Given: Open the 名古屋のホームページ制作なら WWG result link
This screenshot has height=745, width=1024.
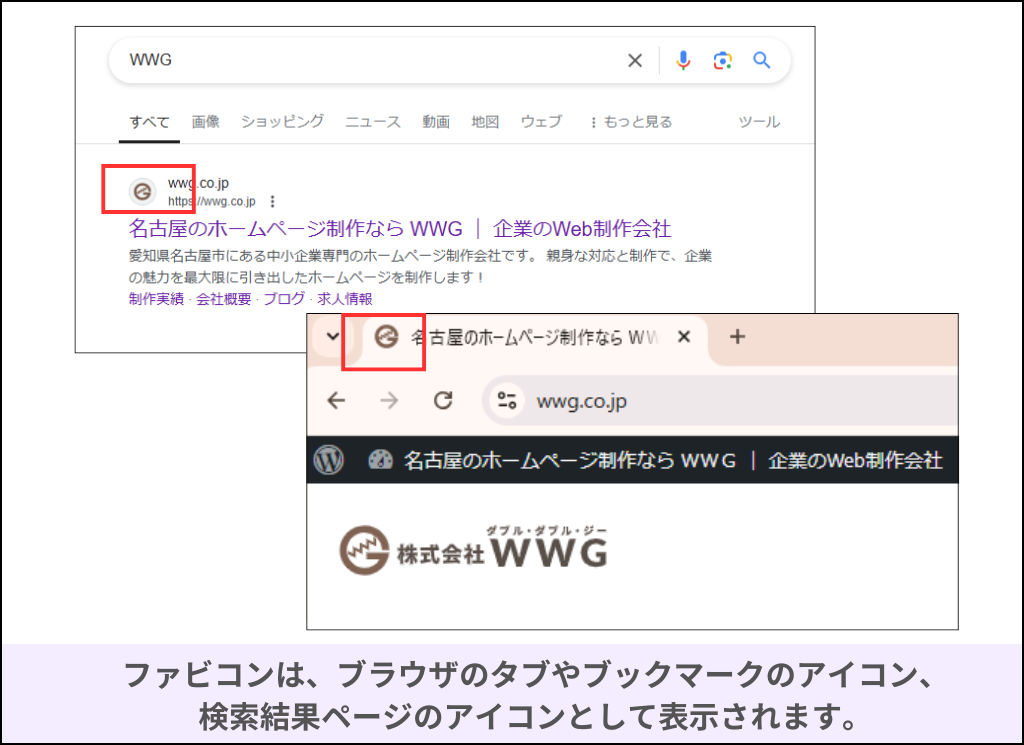Looking at the screenshot, I should coord(400,229).
